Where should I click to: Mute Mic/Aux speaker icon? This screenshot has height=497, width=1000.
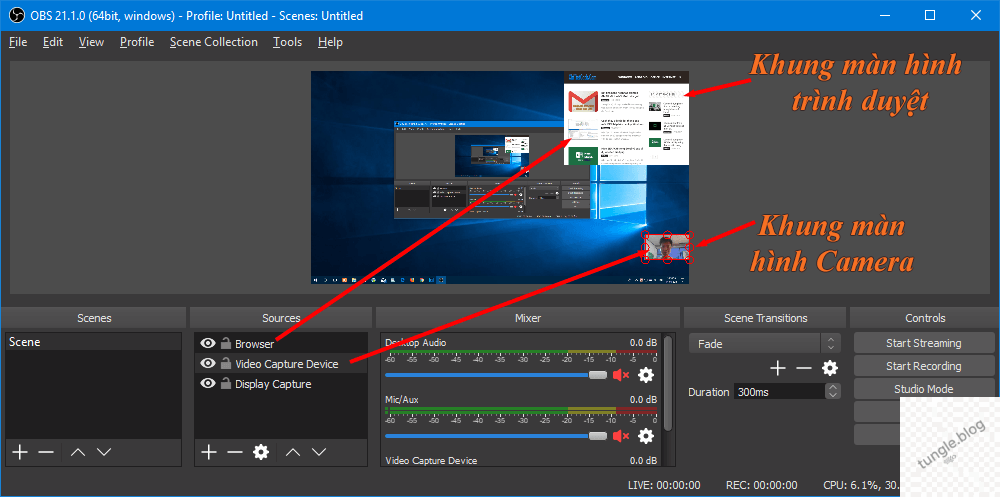[x=621, y=436]
